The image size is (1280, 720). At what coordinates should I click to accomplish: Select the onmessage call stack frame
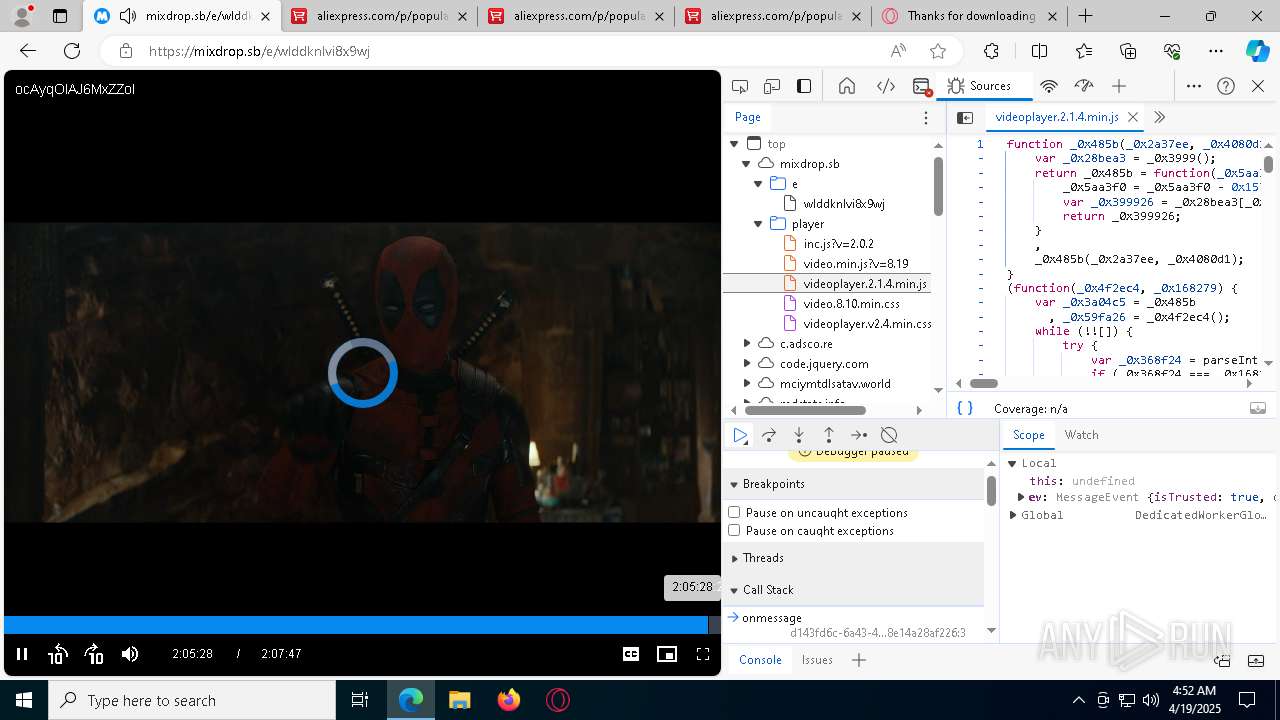[772, 618]
